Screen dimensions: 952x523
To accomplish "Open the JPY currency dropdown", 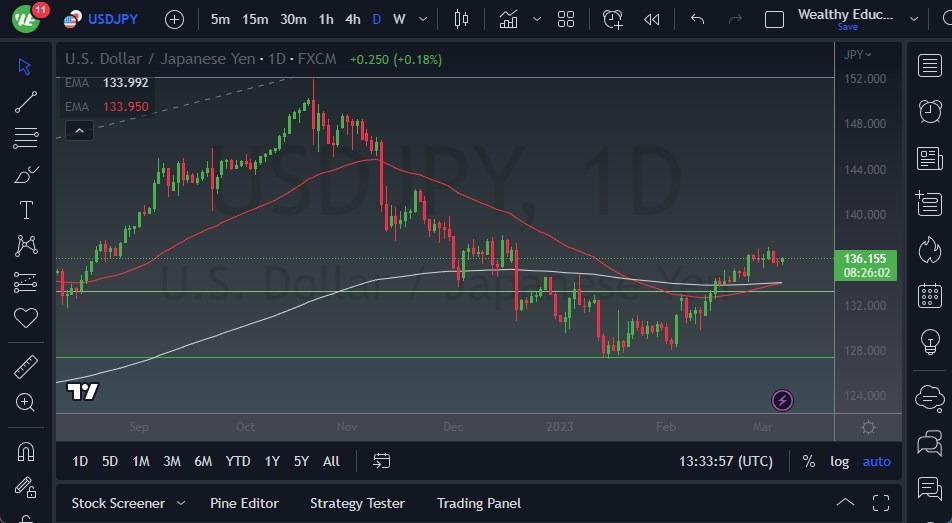I will click(857, 54).
